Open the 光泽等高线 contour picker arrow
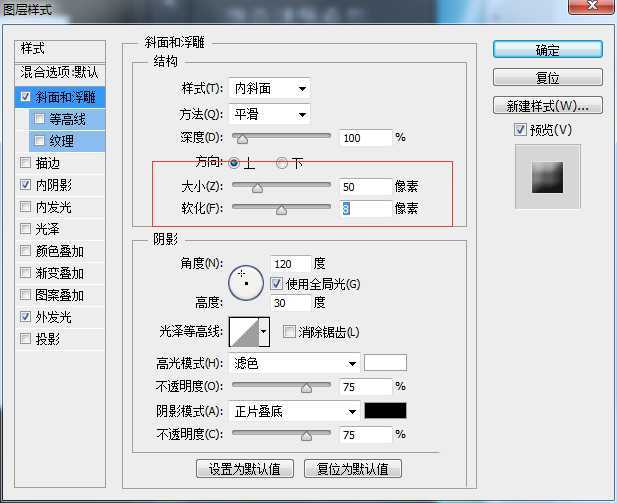617x503 pixels. pyautogui.click(x=264, y=331)
